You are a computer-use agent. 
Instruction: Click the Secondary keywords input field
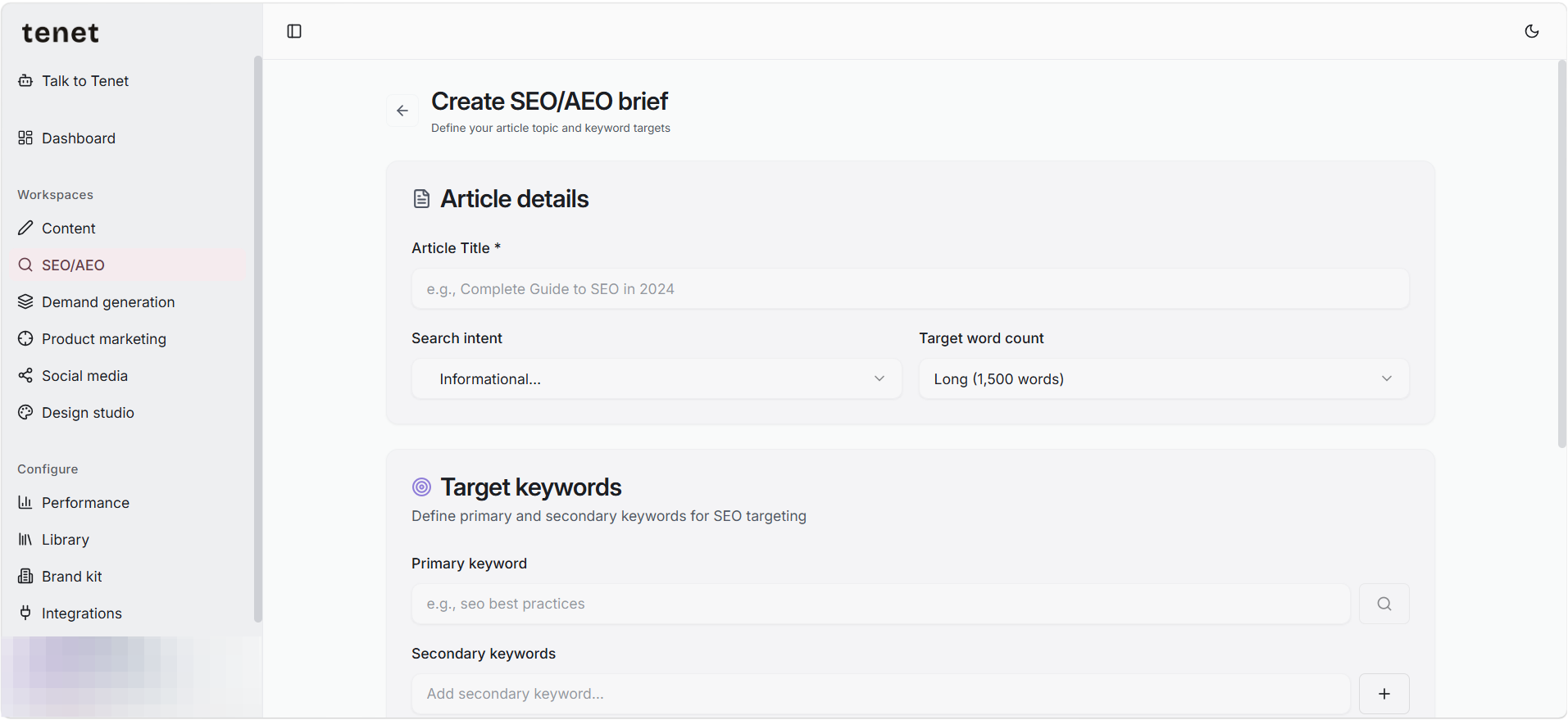click(x=880, y=694)
